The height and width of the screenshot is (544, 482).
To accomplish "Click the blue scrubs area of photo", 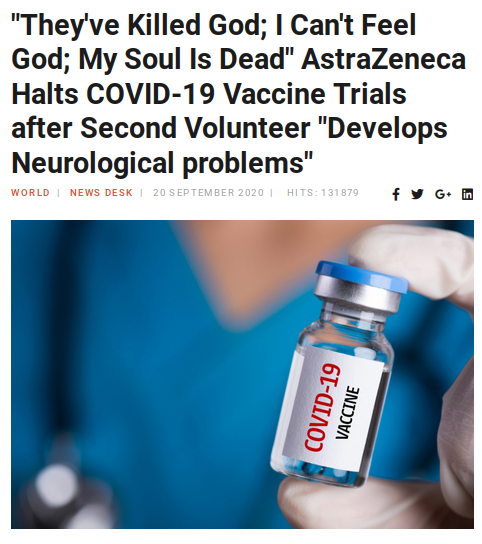I will [139, 347].
